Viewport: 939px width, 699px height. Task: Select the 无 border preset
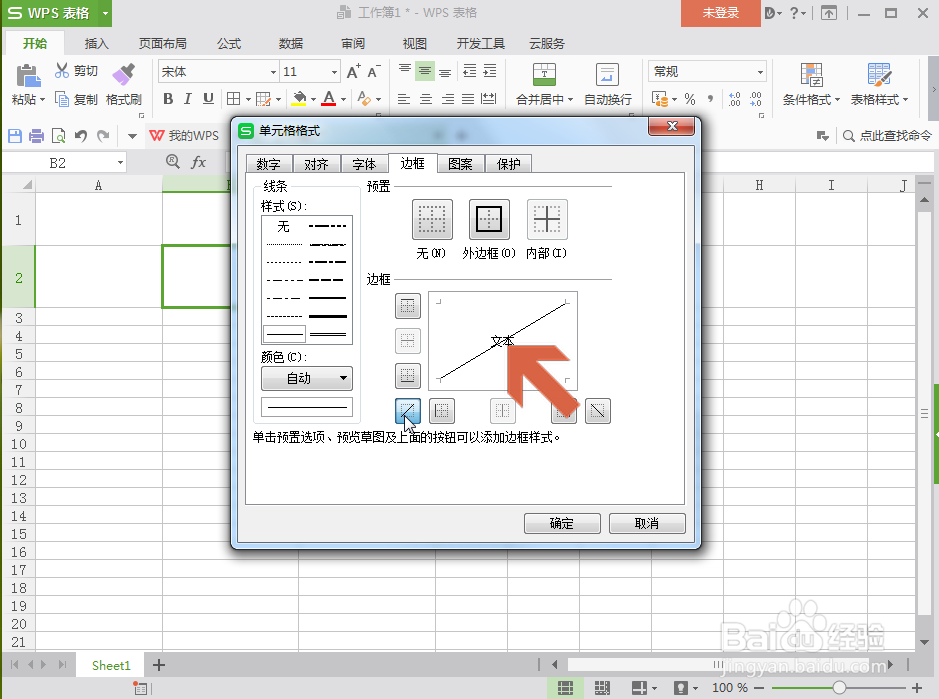click(432, 219)
